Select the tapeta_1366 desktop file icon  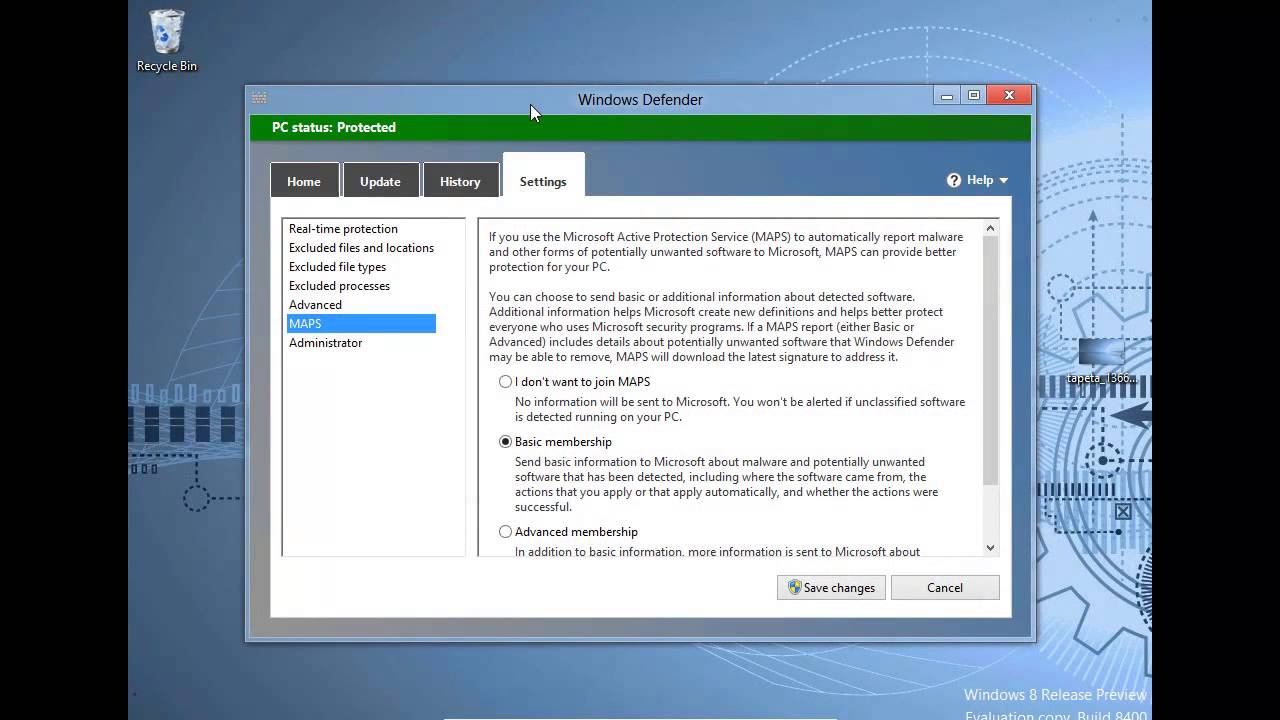1101,361
